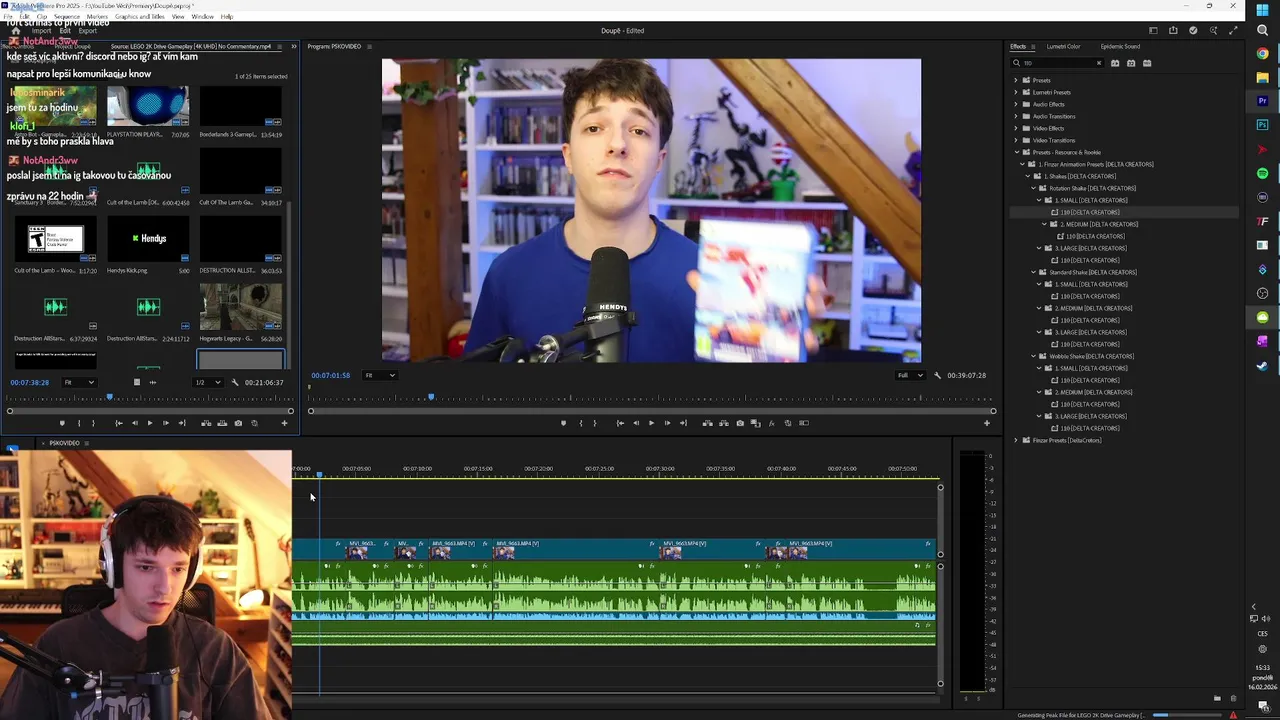The height and width of the screenshot is (720, 1280).
Task: Switch to Epidemic Sound tab
Action: pos(1120,46)
